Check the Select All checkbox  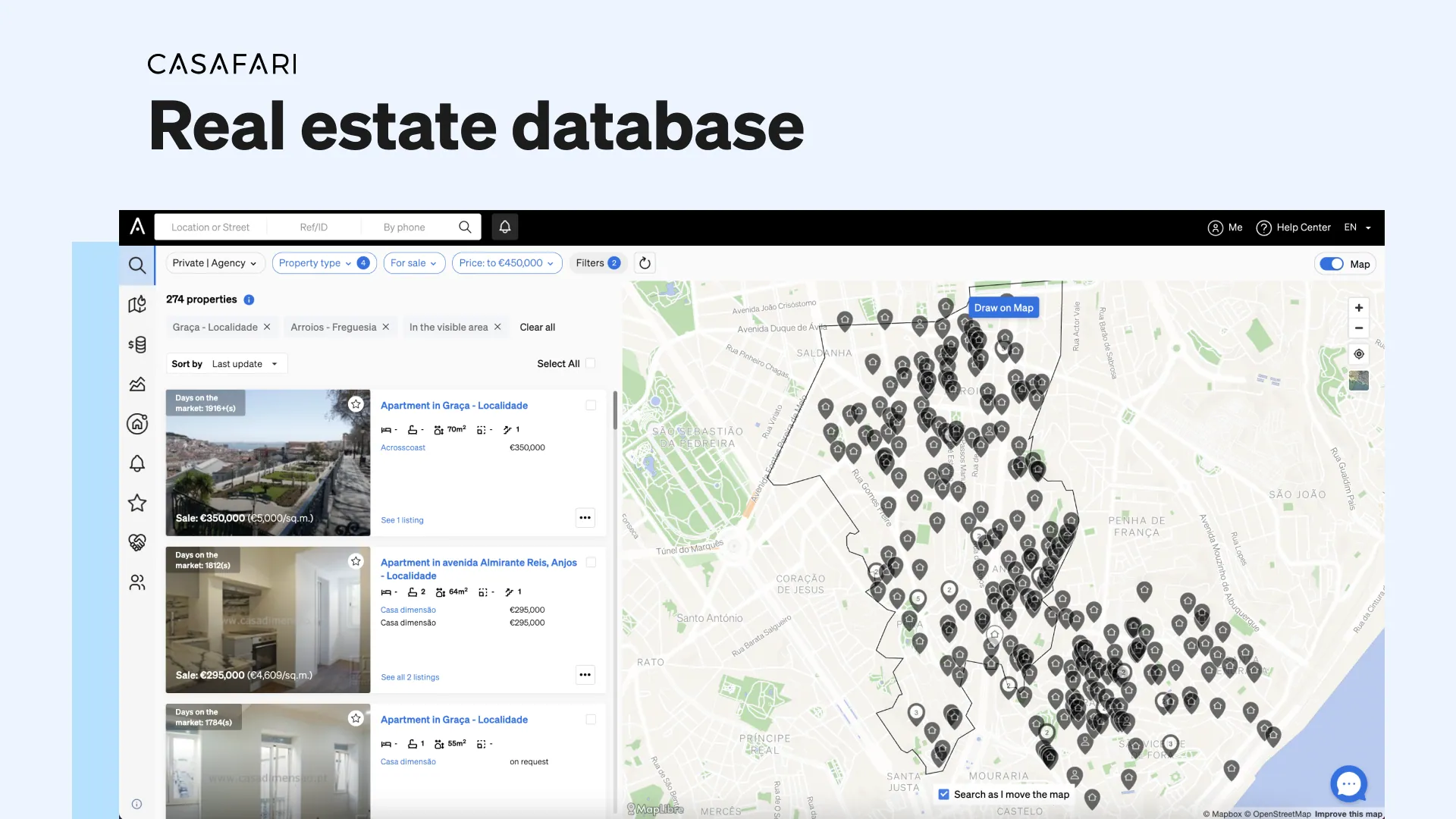click(591, 364)
